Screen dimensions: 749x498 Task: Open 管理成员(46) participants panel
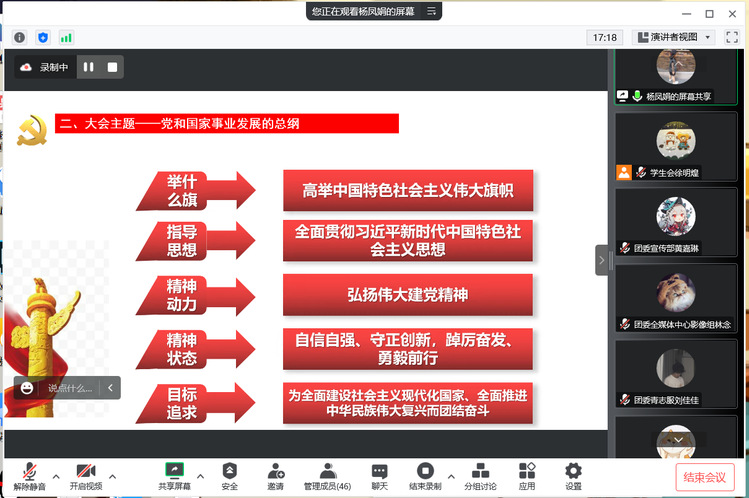point(328,477)
